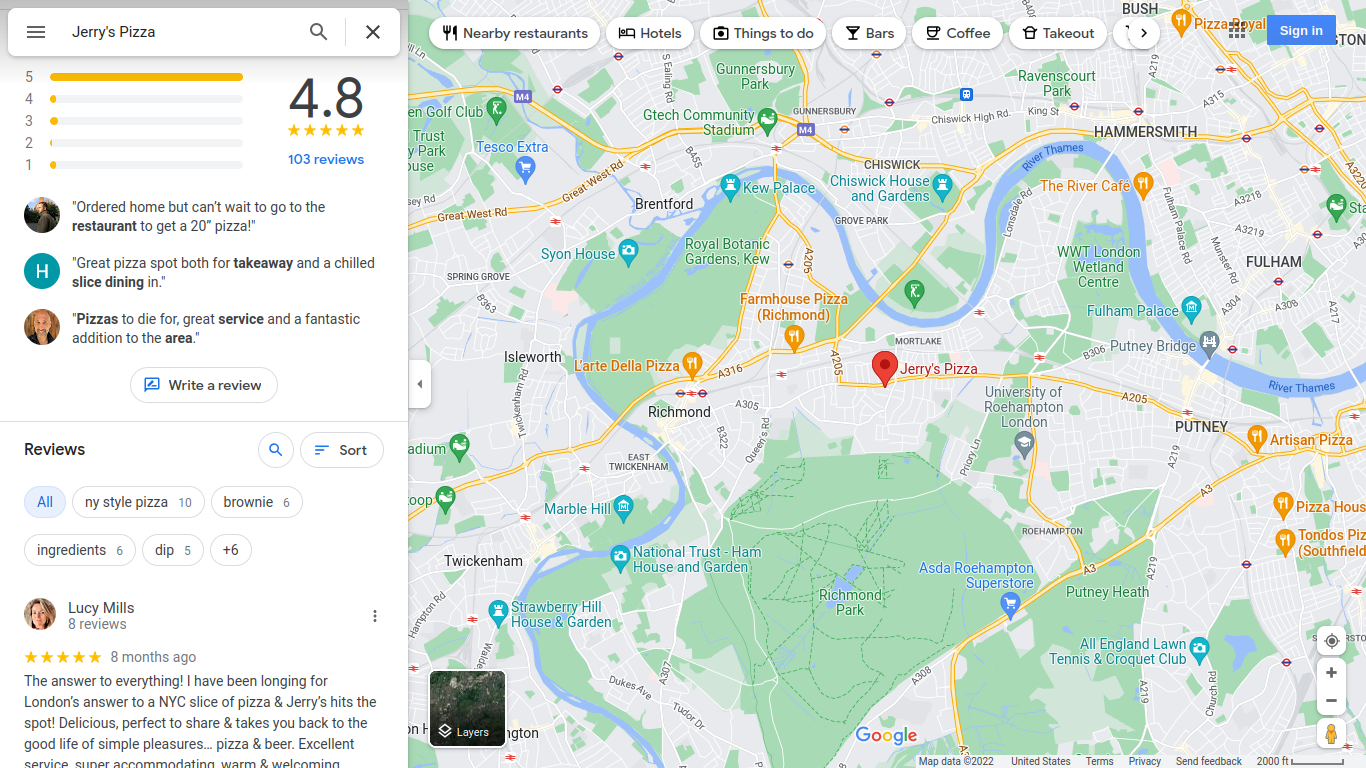Open the Google apps grid

tap(1237, 31)
